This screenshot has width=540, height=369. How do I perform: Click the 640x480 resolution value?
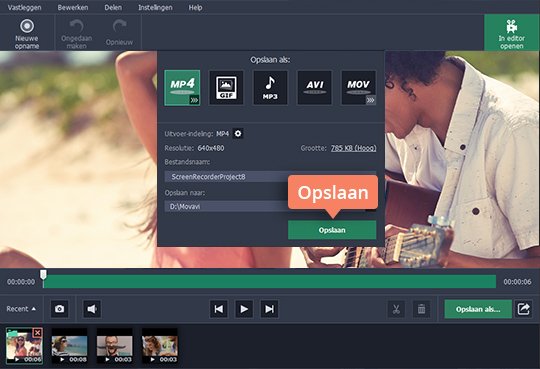click(211, 148)
